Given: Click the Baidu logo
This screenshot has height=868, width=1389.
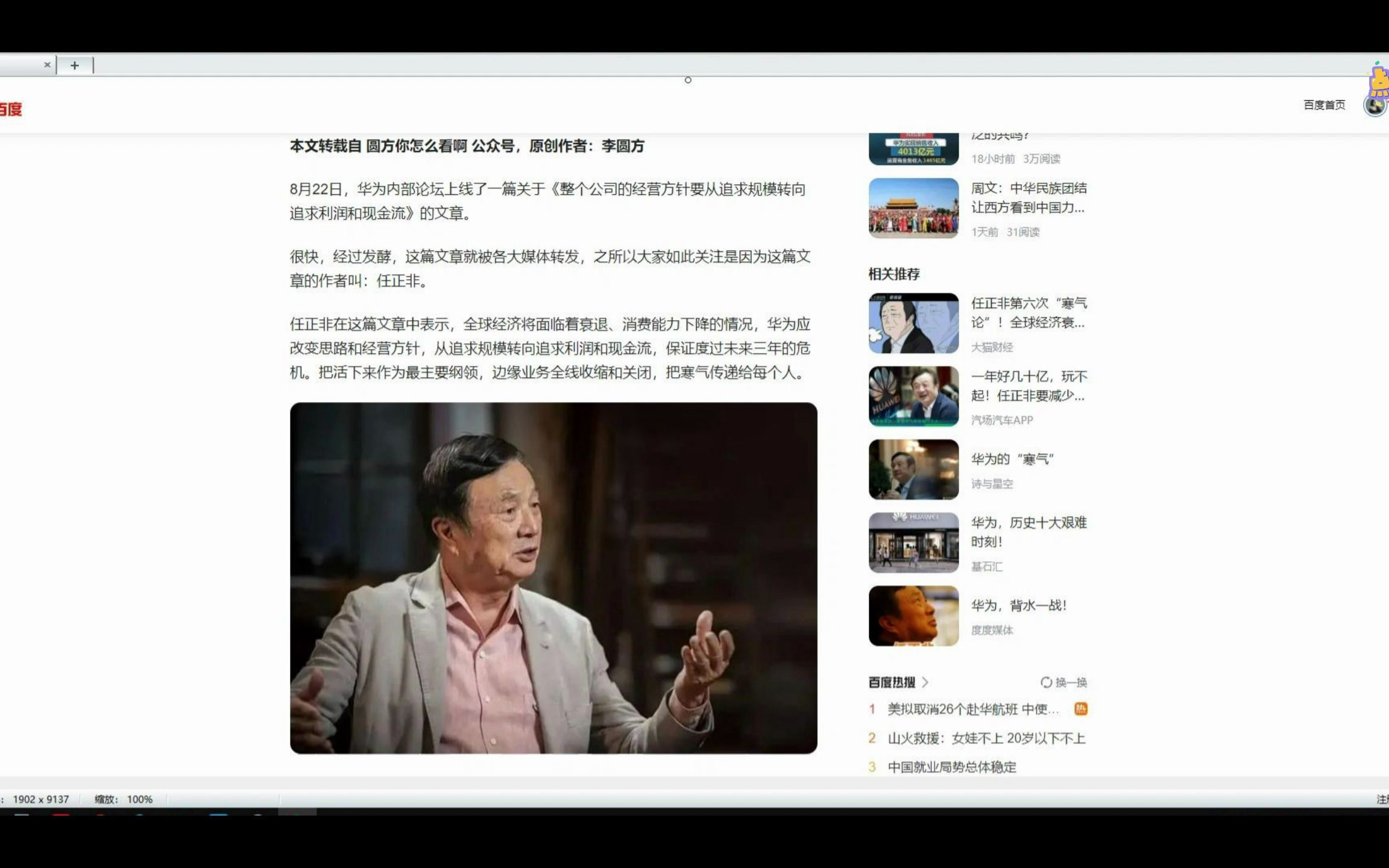Looking at the screenshot, I should (x=10, y=109).
